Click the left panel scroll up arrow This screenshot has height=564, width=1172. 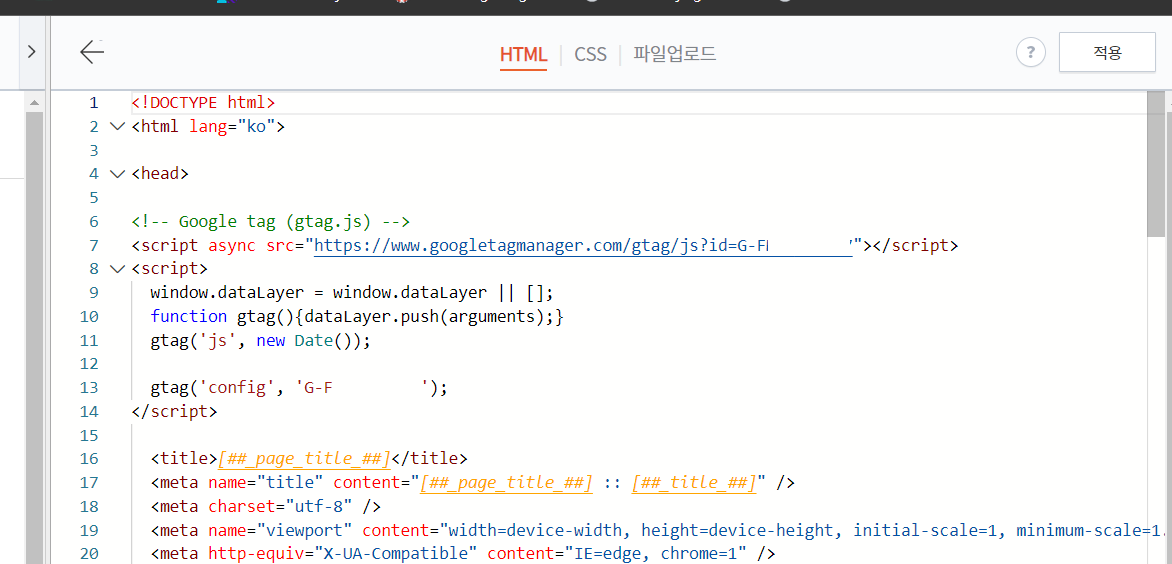[x=34, y=101]
